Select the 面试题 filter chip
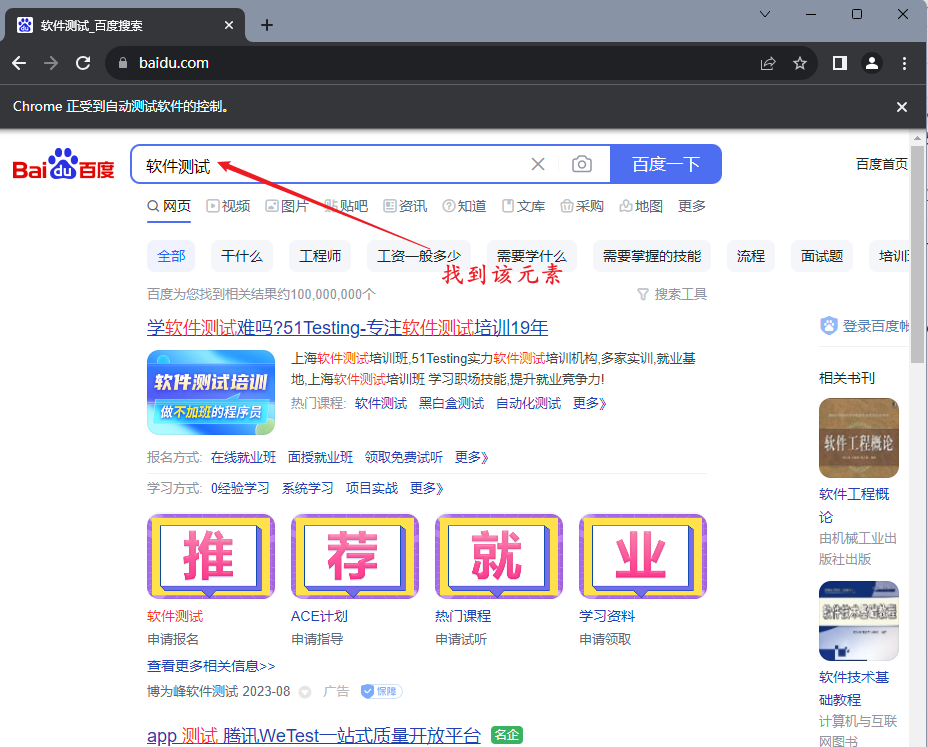This screenshot has height=747, width=928. click(x=821, y=256)
